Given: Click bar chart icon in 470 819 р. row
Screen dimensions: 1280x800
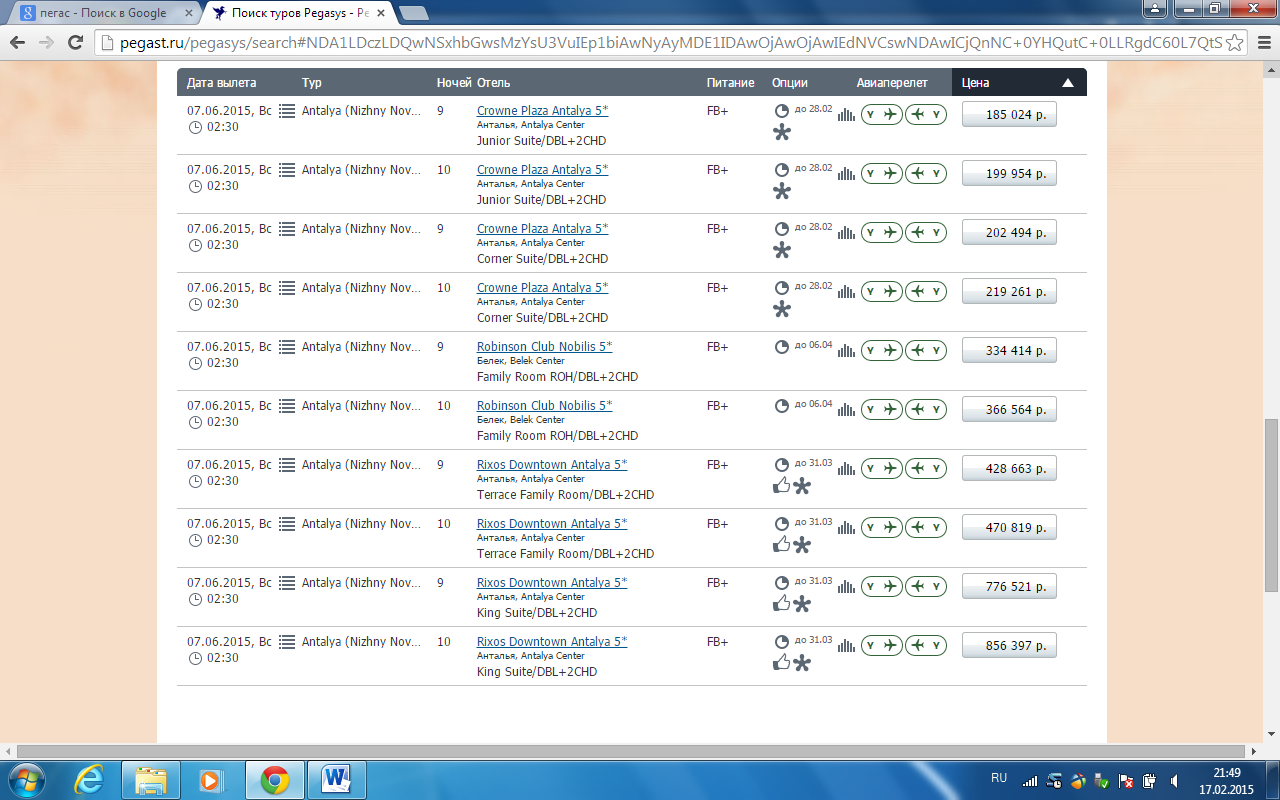Looking at the screenshot, I should pos(846,529).
